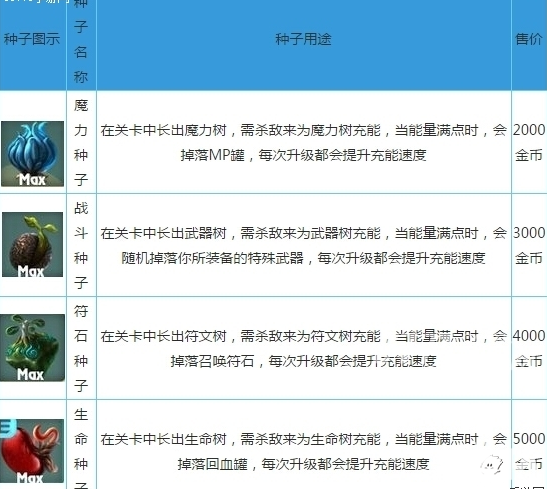Viewport: 547px width, 489px height.
Task: Click the red 生命种子 seed image
Action: [x=32, y=451]
